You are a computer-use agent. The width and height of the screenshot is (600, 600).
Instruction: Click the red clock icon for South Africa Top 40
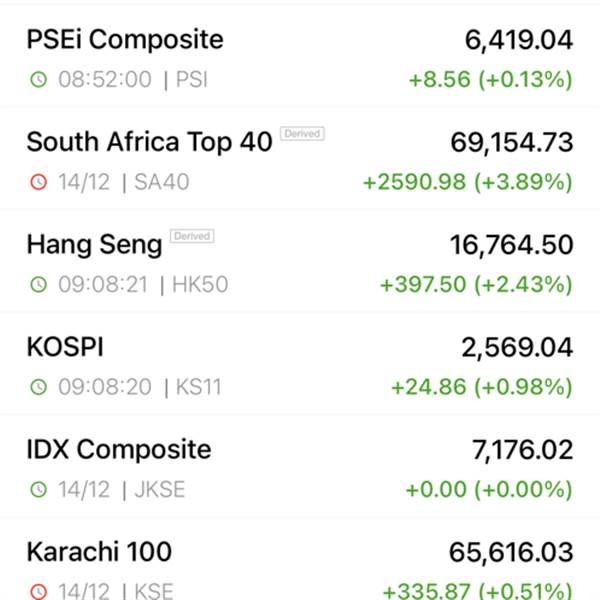39,182
